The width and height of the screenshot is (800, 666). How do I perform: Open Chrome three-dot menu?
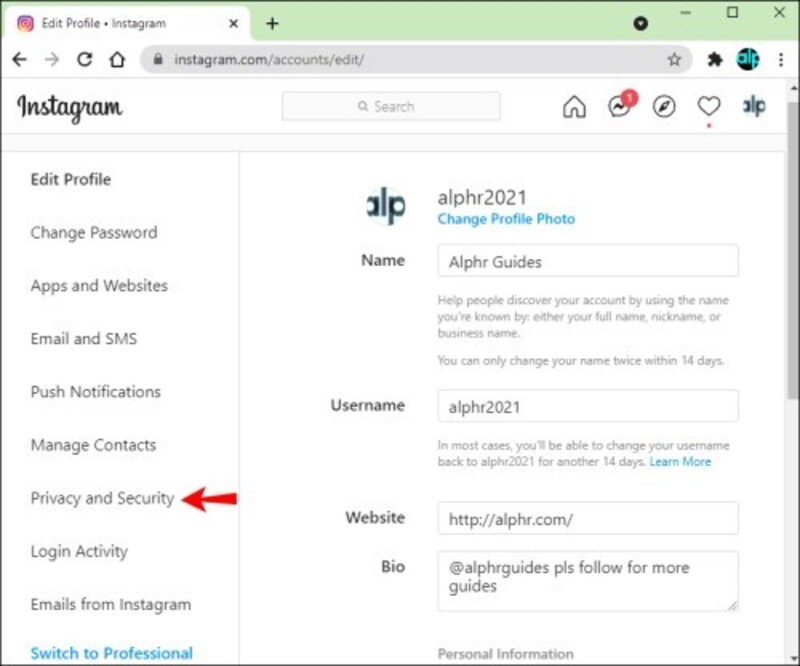coord(781,60)
